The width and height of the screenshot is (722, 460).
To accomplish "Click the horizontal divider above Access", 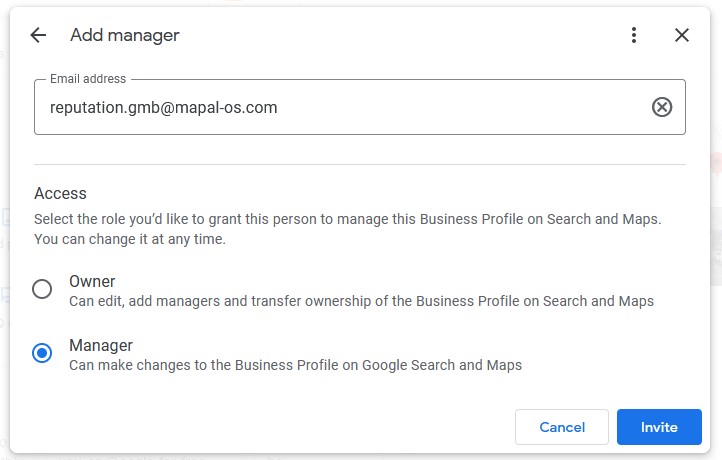I will pyautogui.click(x=360, y=164).
